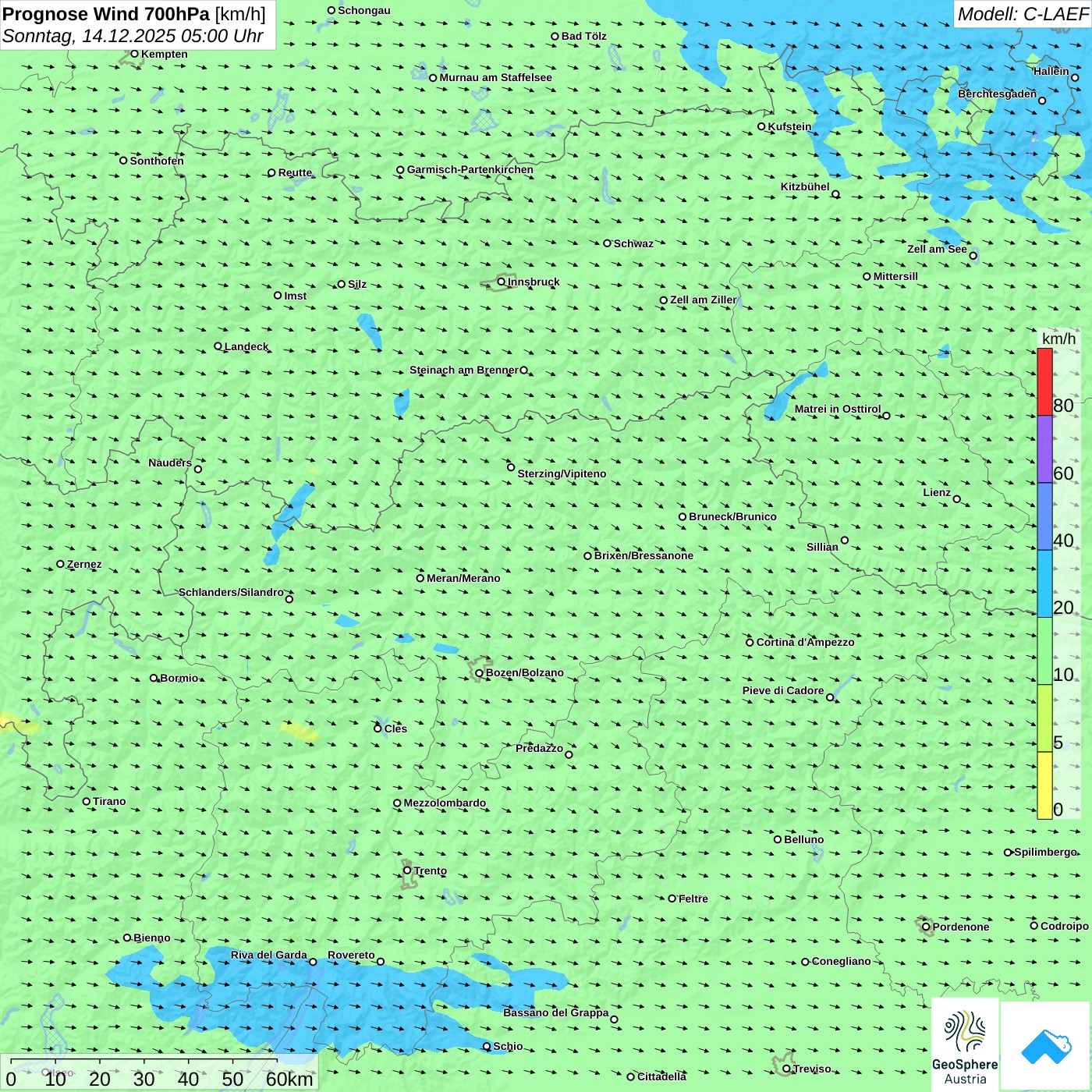Click the Meran/Merano label
1092x1092 pixels.
463,578
